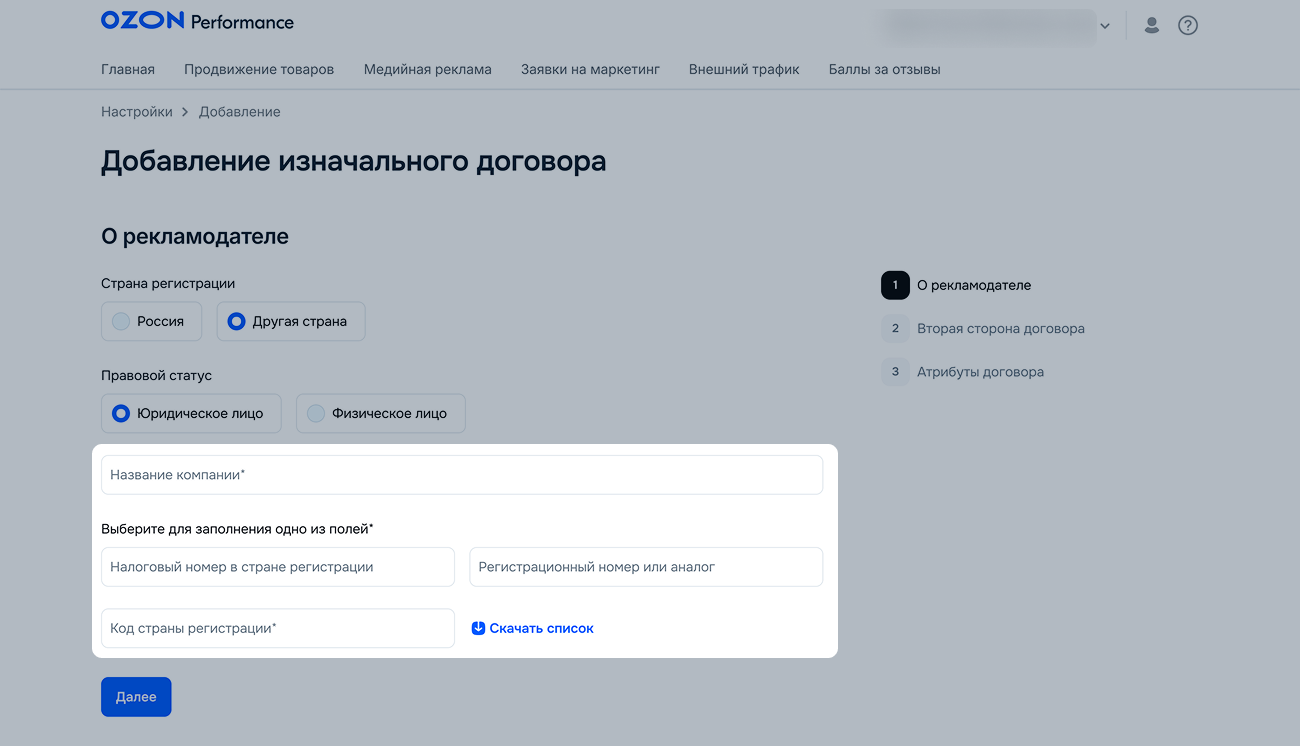Image resolution: width=1300 pixels, height=746 pixels.
Task: Click the Ozon Performance logo
Action: click(197, 21)
